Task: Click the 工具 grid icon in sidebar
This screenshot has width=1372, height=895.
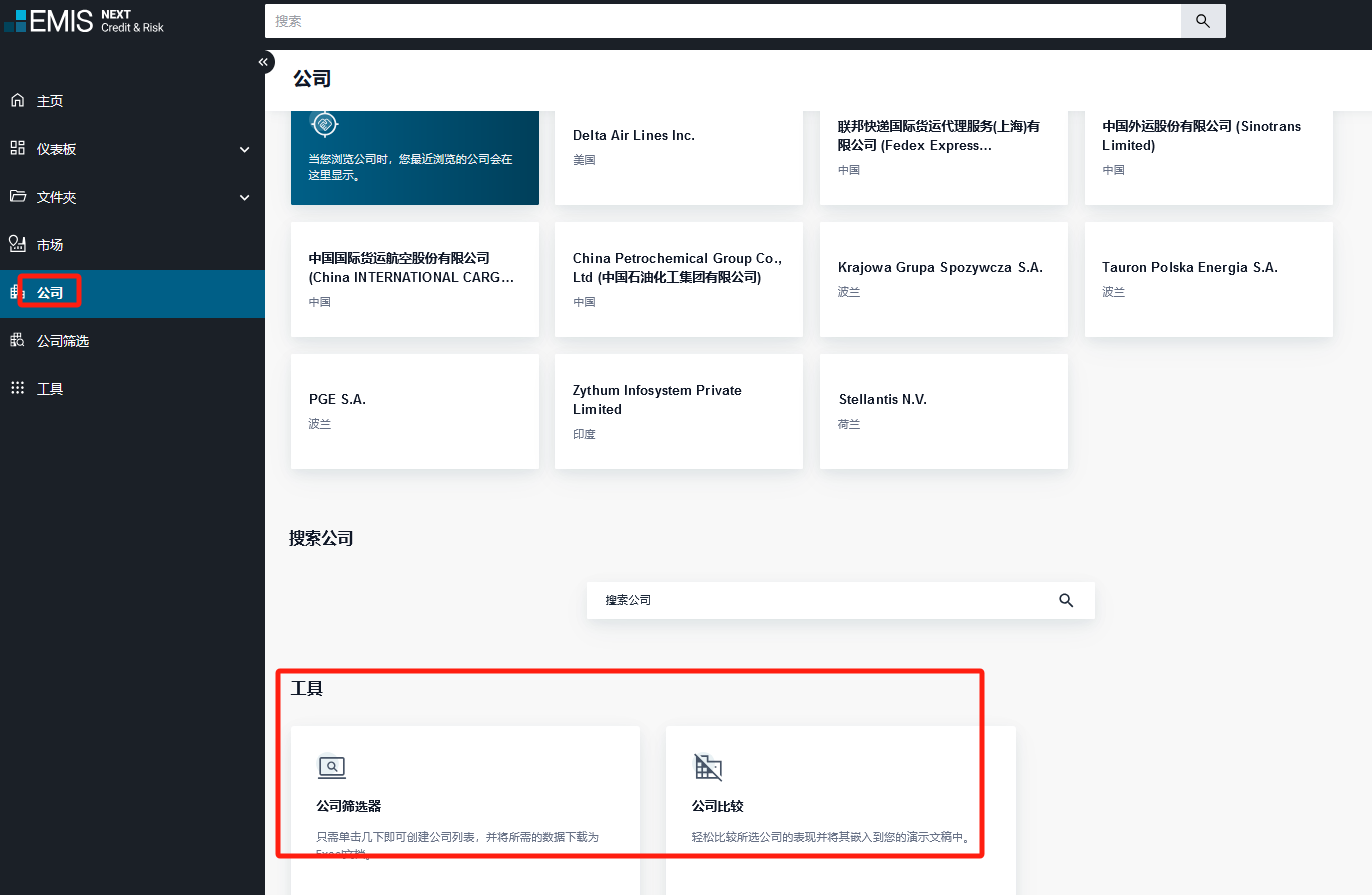Action: point(17,389)
